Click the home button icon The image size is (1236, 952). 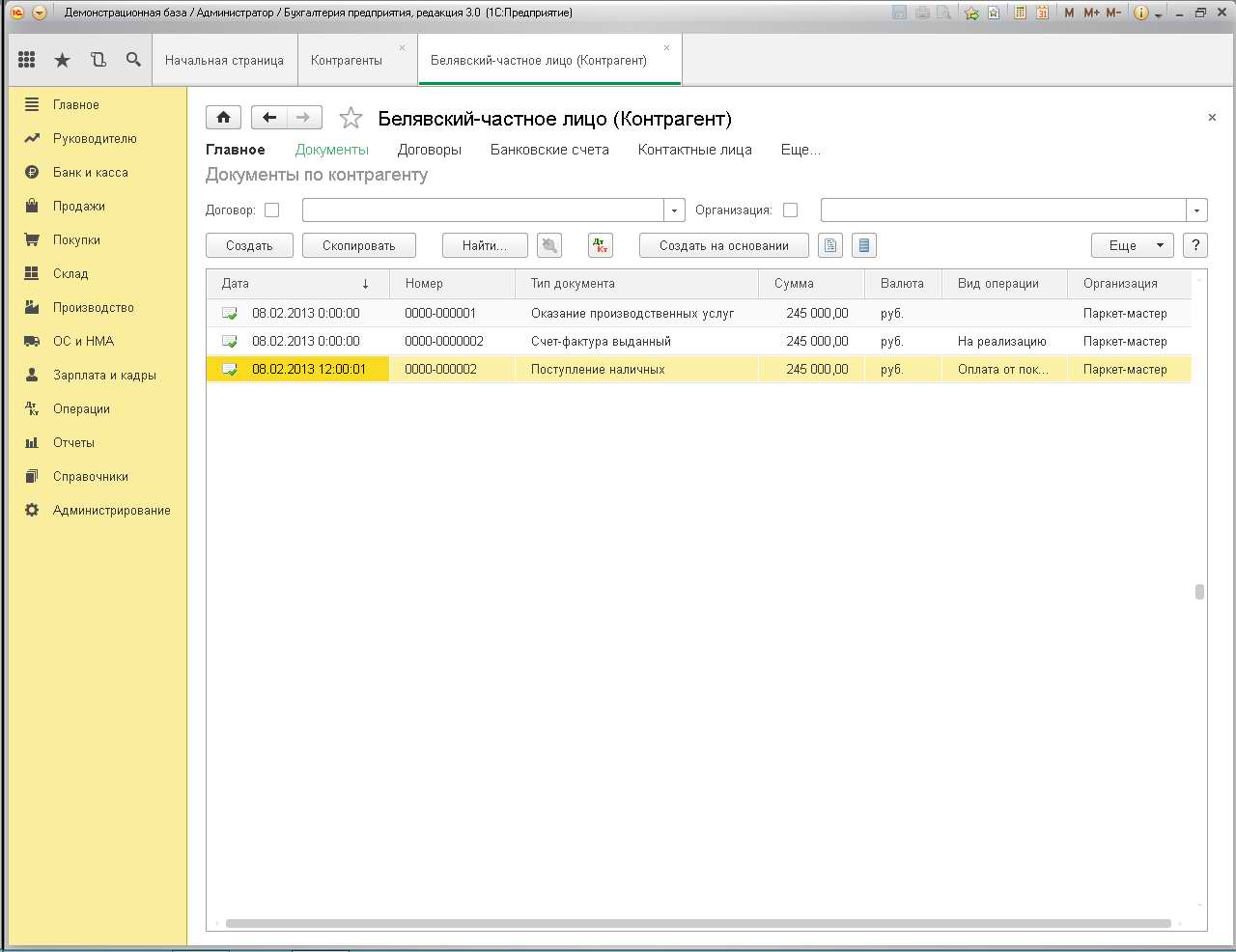(223, 118)
